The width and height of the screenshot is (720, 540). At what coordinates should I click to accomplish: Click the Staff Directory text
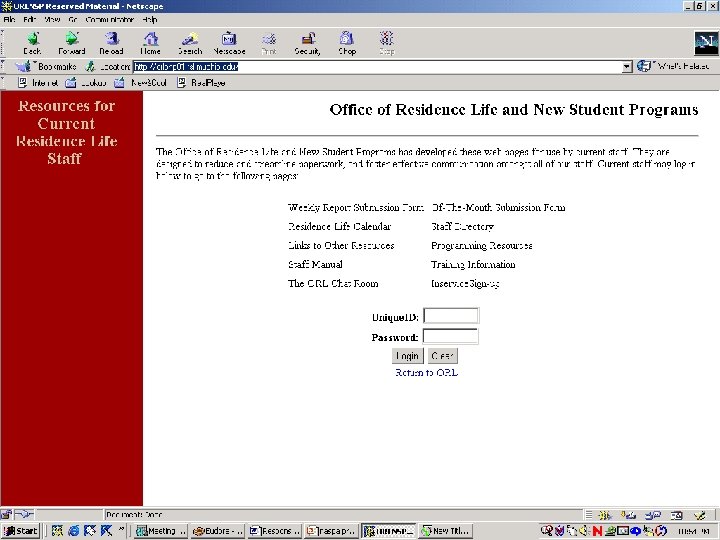462,226
